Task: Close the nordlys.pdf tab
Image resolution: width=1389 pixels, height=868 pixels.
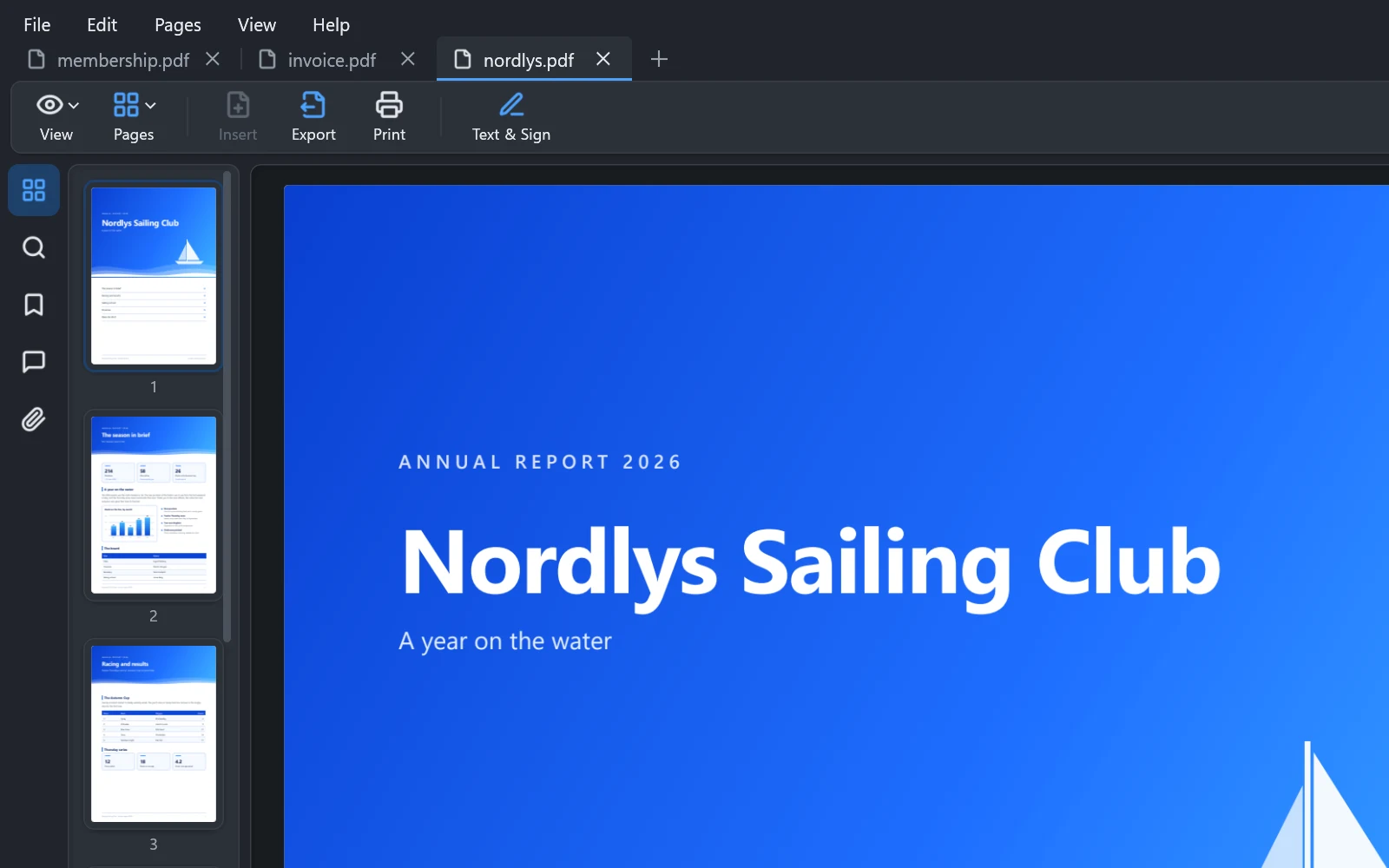Action: point(603,59)
